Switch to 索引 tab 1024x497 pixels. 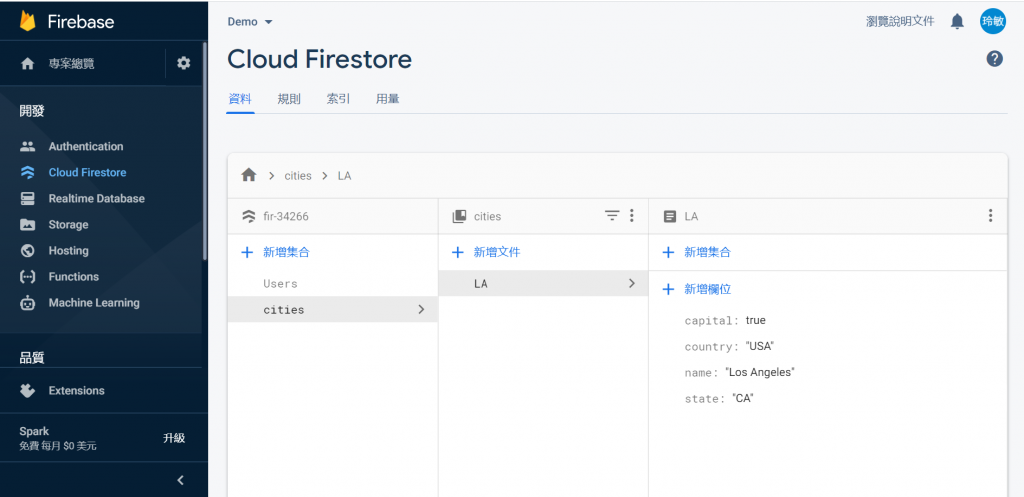(338, 99)
